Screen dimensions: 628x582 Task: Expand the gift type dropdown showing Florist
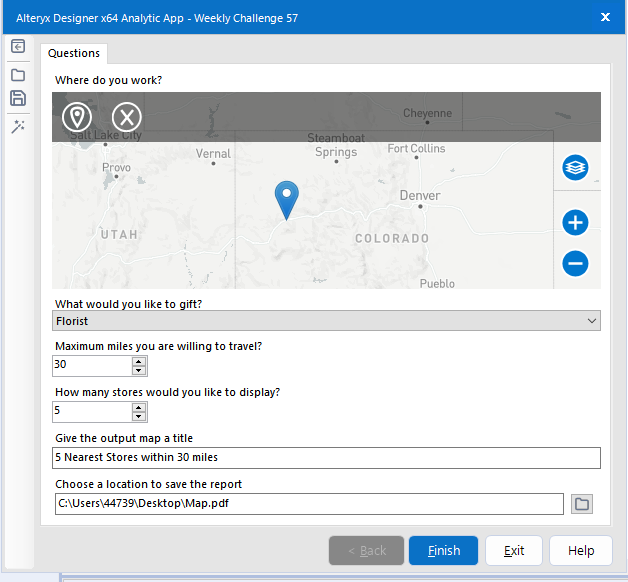coord(593,321)
